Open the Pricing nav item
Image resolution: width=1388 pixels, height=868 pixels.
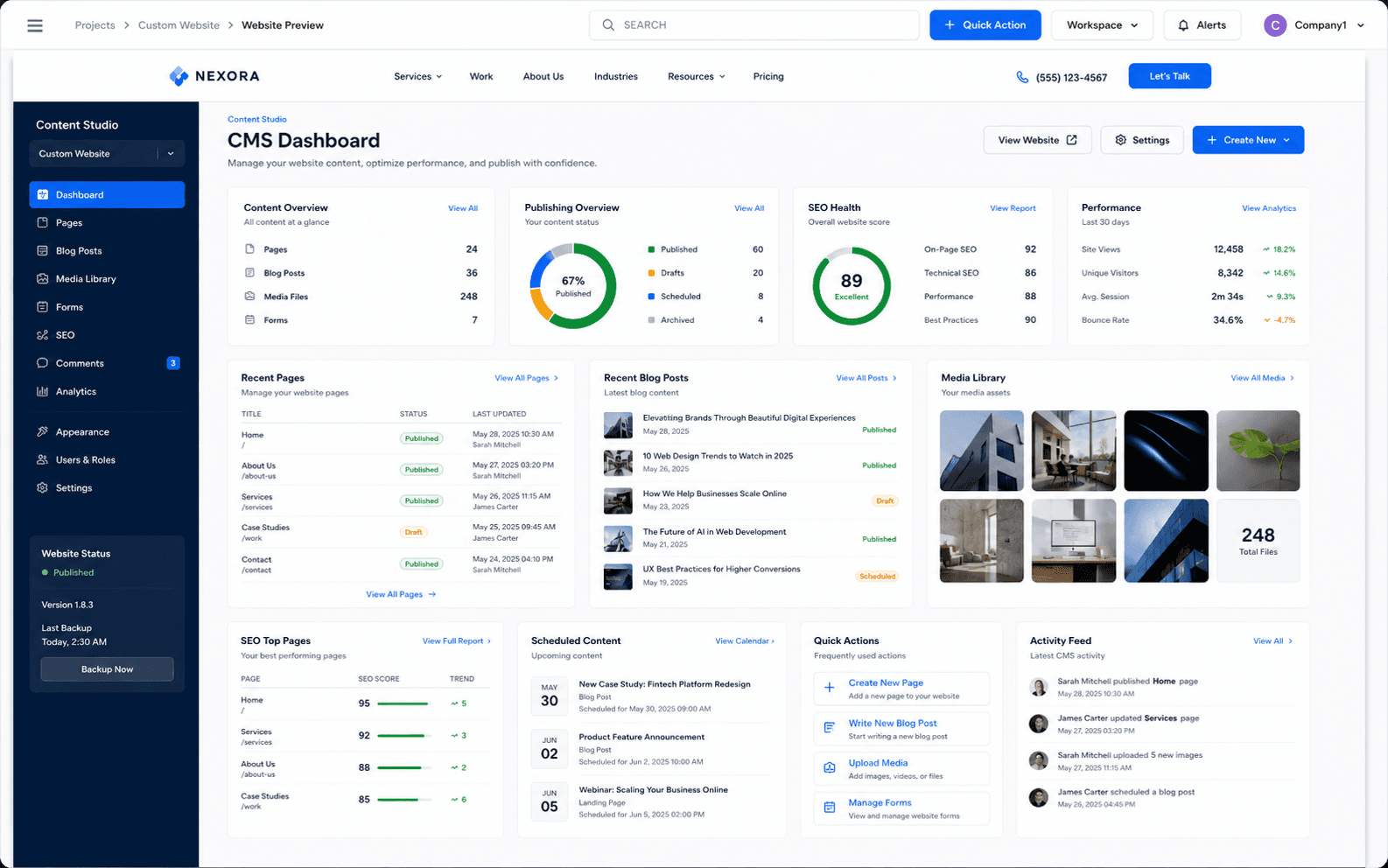click(768, 77)
